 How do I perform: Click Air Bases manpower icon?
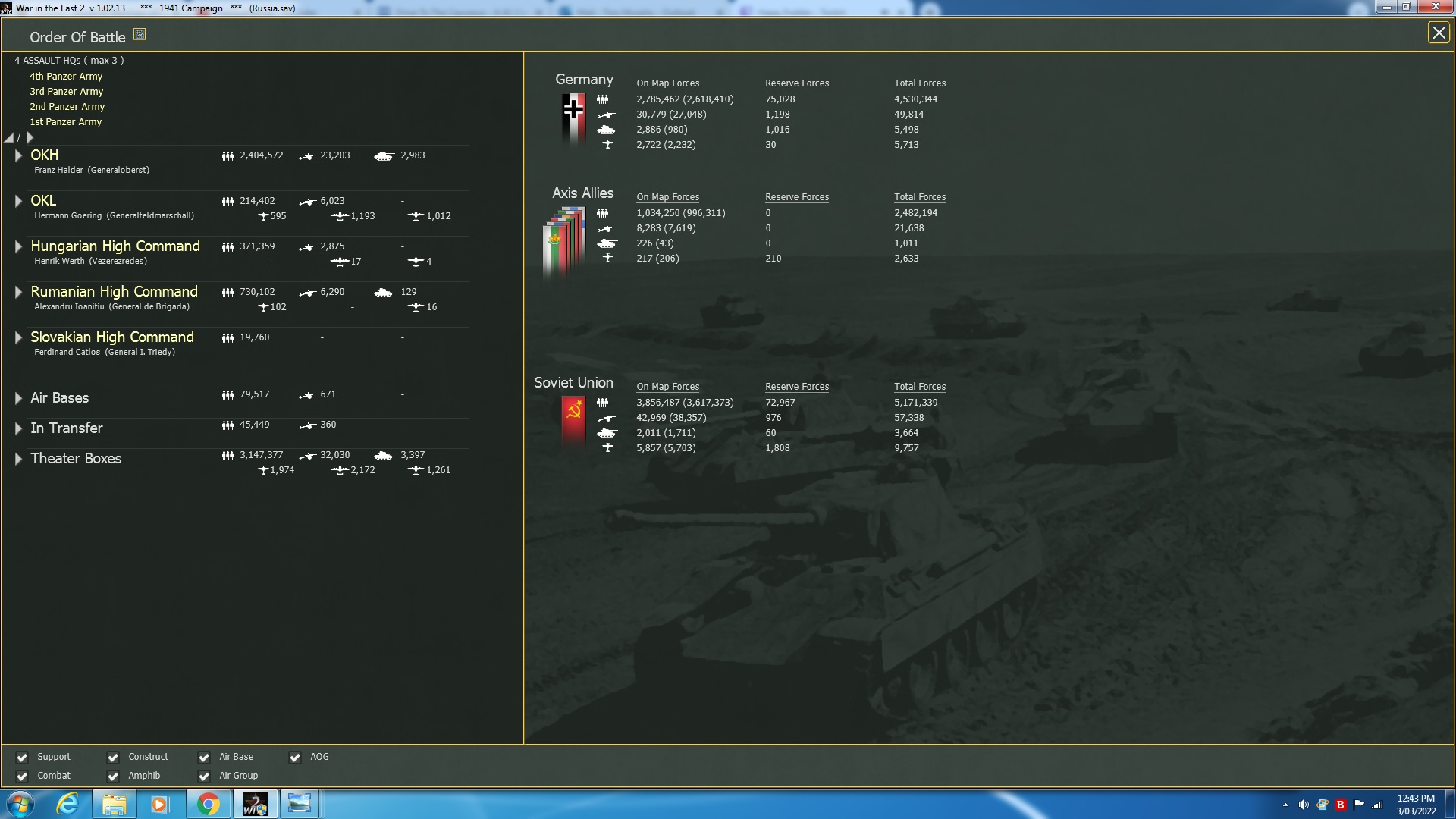click(x=227, y=395)
